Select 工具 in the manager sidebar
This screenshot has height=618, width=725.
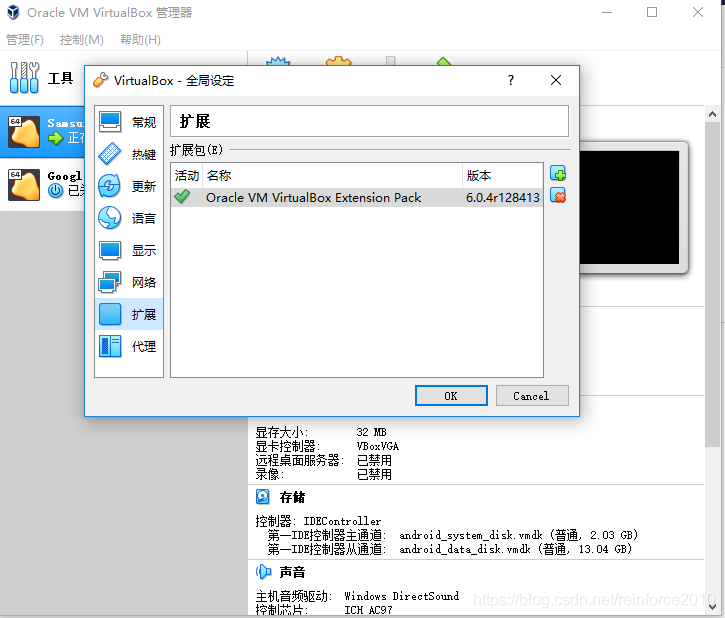42,78
